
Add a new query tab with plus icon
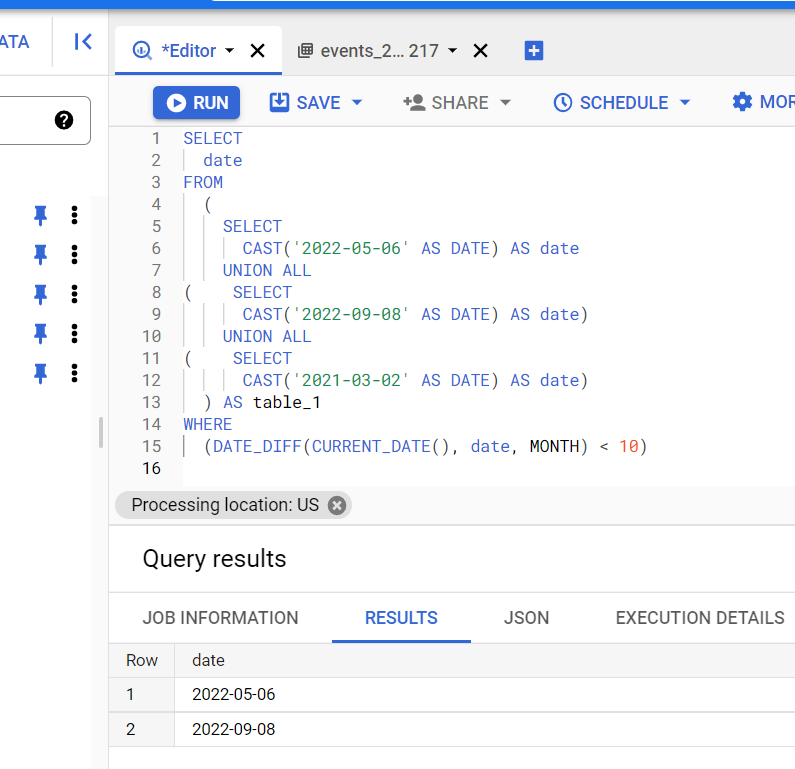coord(534,51)
